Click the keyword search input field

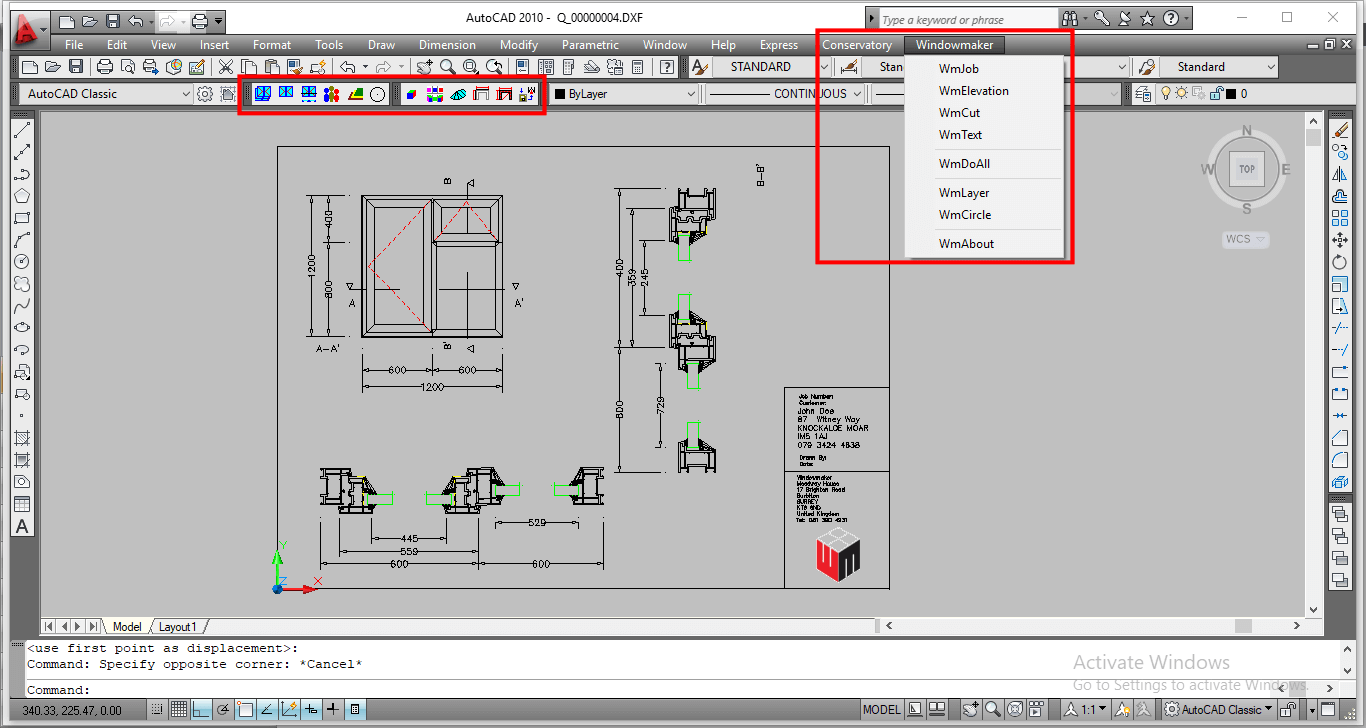(x=966, y=19)
